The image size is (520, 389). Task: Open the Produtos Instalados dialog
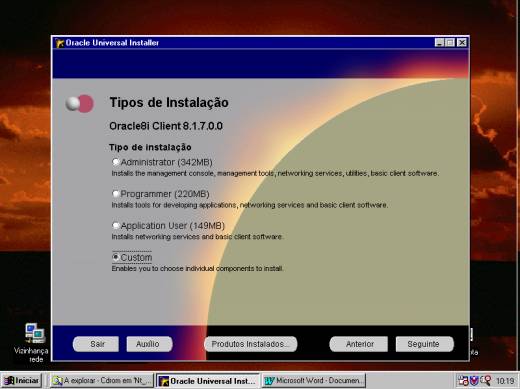pos(251,344)
